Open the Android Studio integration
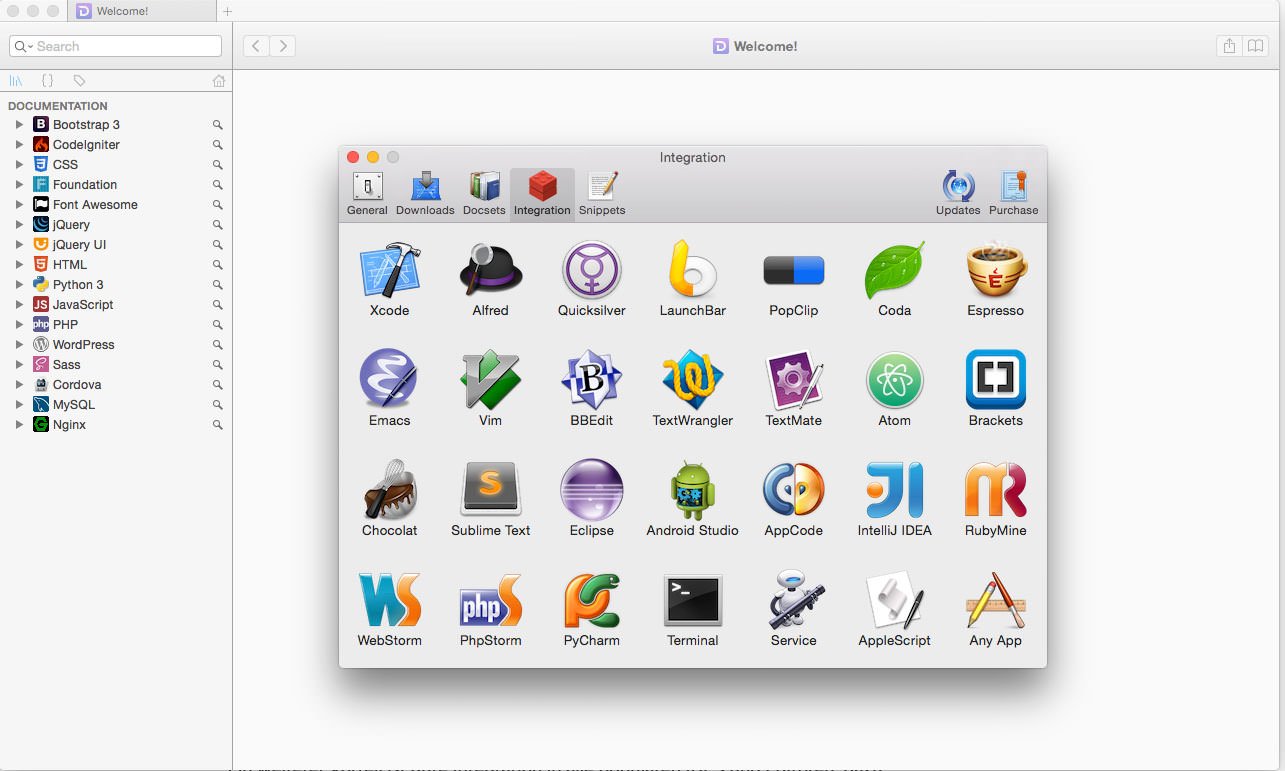Viewport: 1285px width, 771px height. (x=692, y=489)
